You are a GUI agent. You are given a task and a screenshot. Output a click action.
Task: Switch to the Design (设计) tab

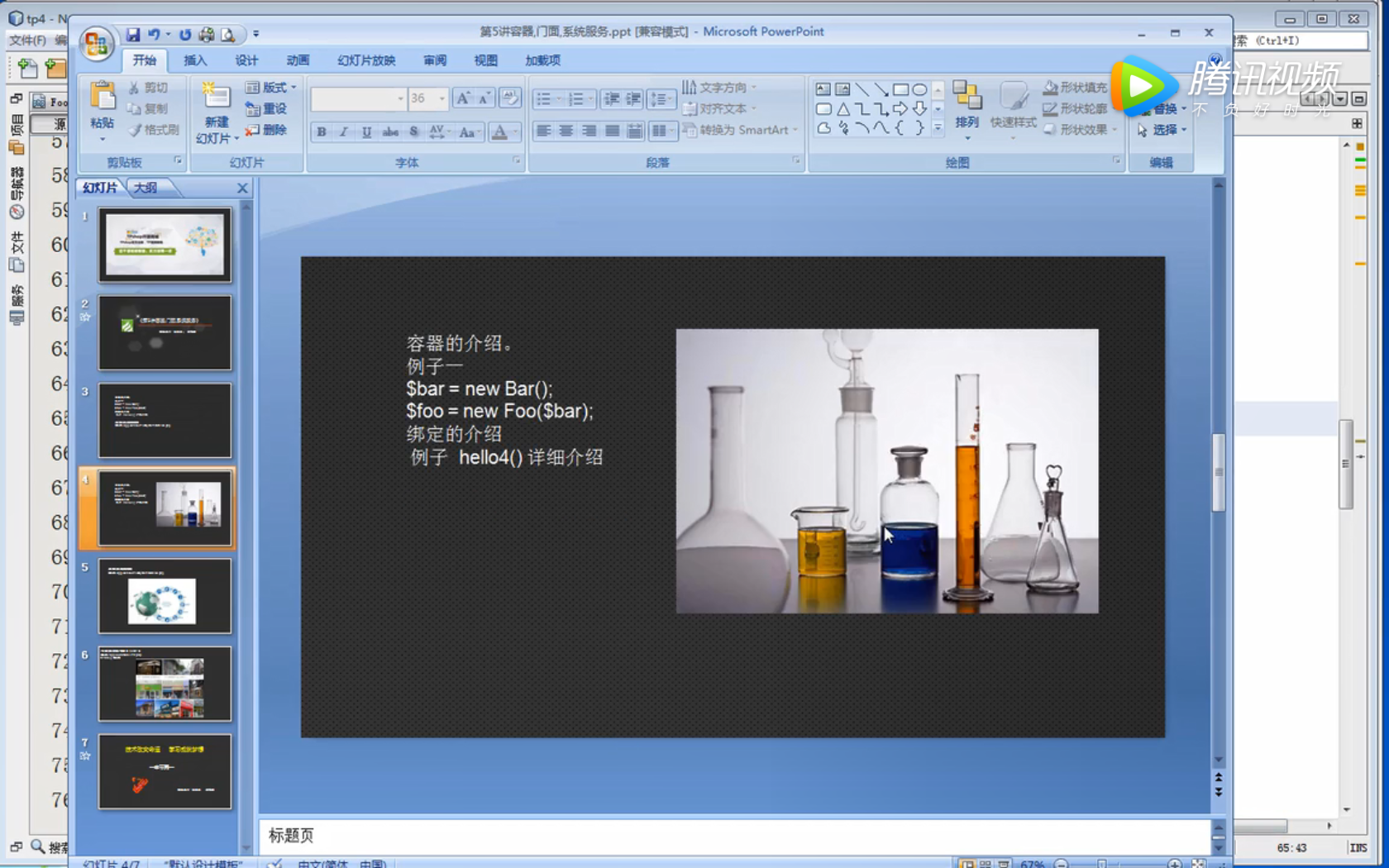tap(246, 60)
